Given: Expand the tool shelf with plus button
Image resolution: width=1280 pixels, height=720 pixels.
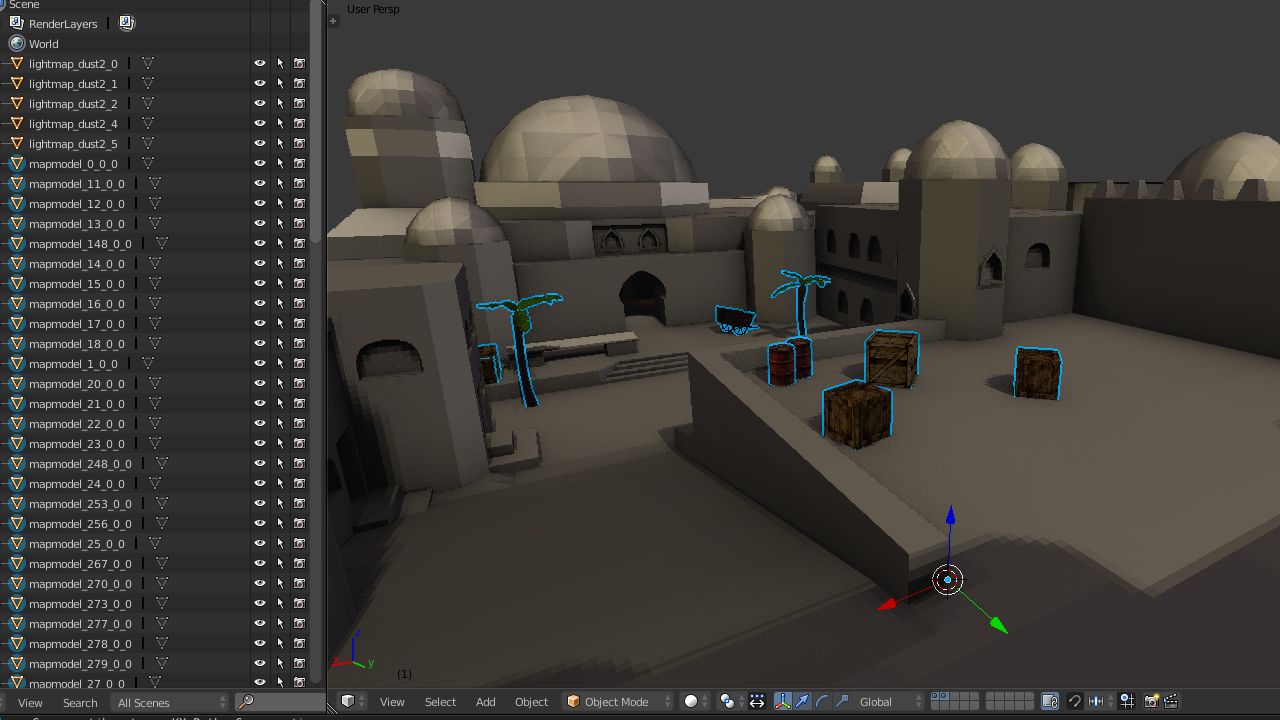Looking at the screenshot, I should click(334, 21).
